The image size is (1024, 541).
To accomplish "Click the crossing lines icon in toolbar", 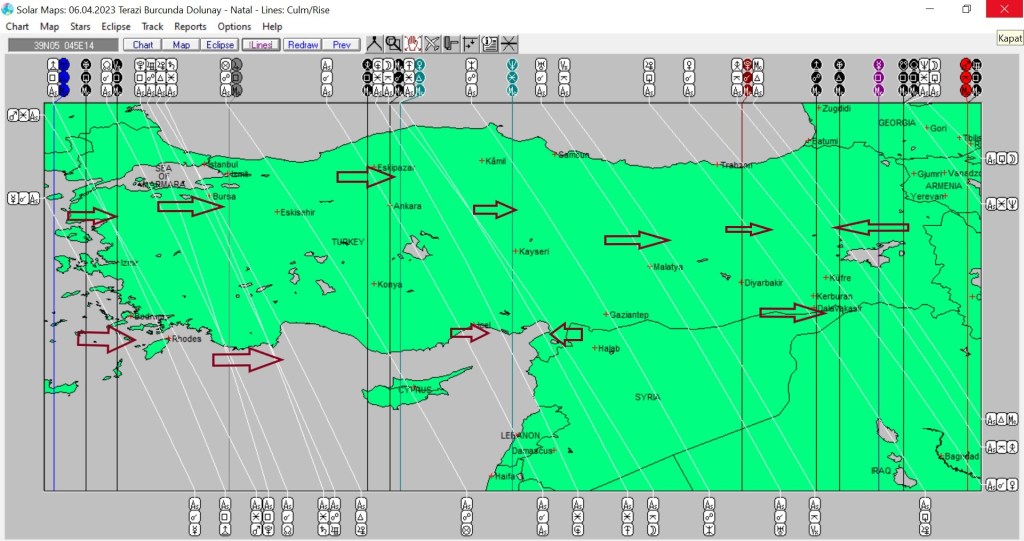I will [509, 44].
